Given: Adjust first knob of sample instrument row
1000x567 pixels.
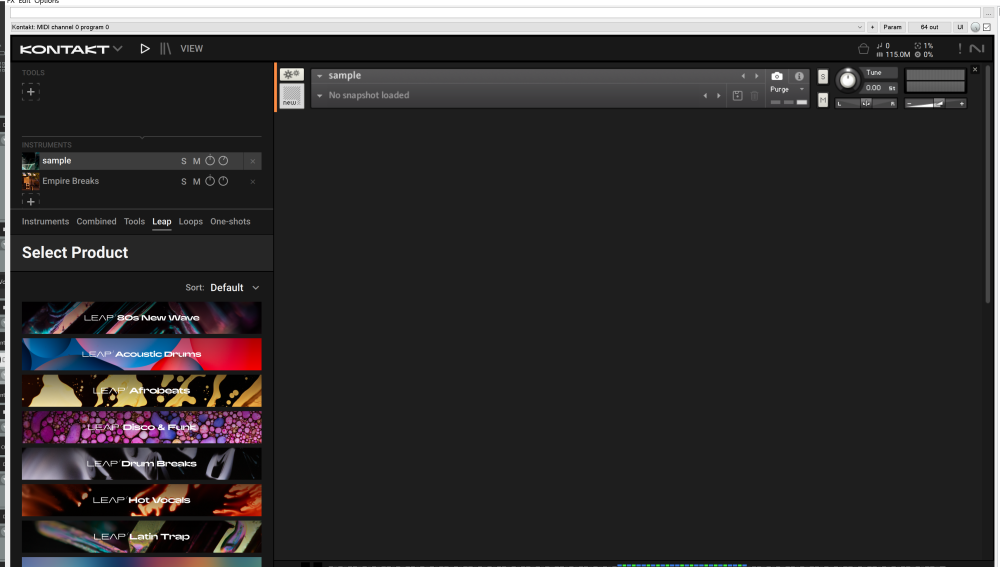Looking at the screenshot, I should point(210,161).
